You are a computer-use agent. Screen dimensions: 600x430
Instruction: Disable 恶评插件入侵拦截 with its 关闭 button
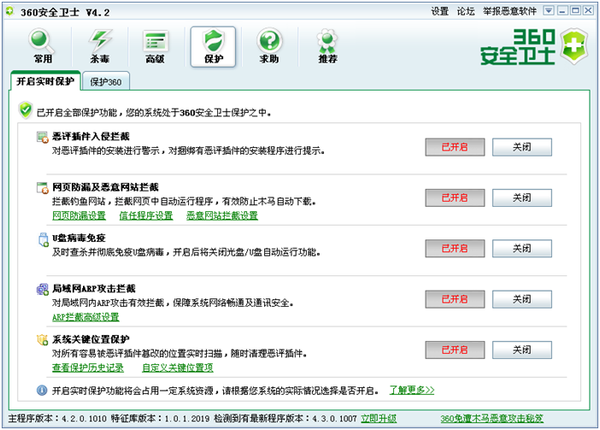(x=521, y=146)
